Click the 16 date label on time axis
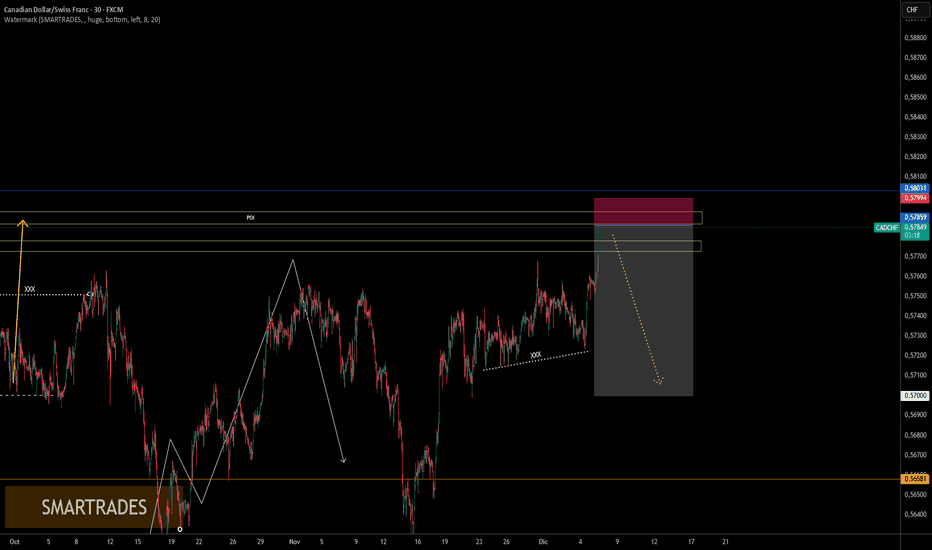Screen dimensions: 932x550 tap(418, 542)
